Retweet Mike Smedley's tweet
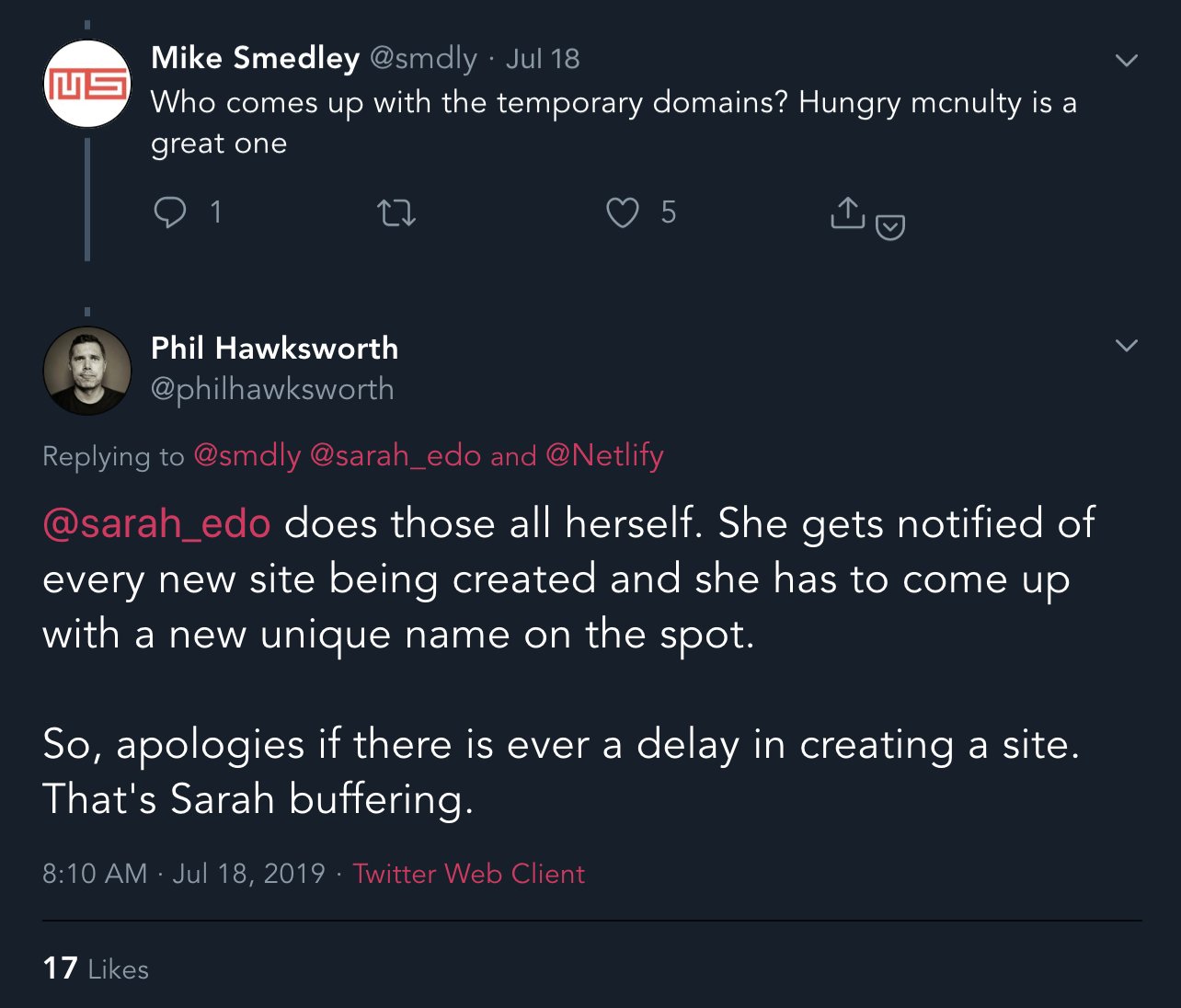1181x1008 pixels. [396, 212]
